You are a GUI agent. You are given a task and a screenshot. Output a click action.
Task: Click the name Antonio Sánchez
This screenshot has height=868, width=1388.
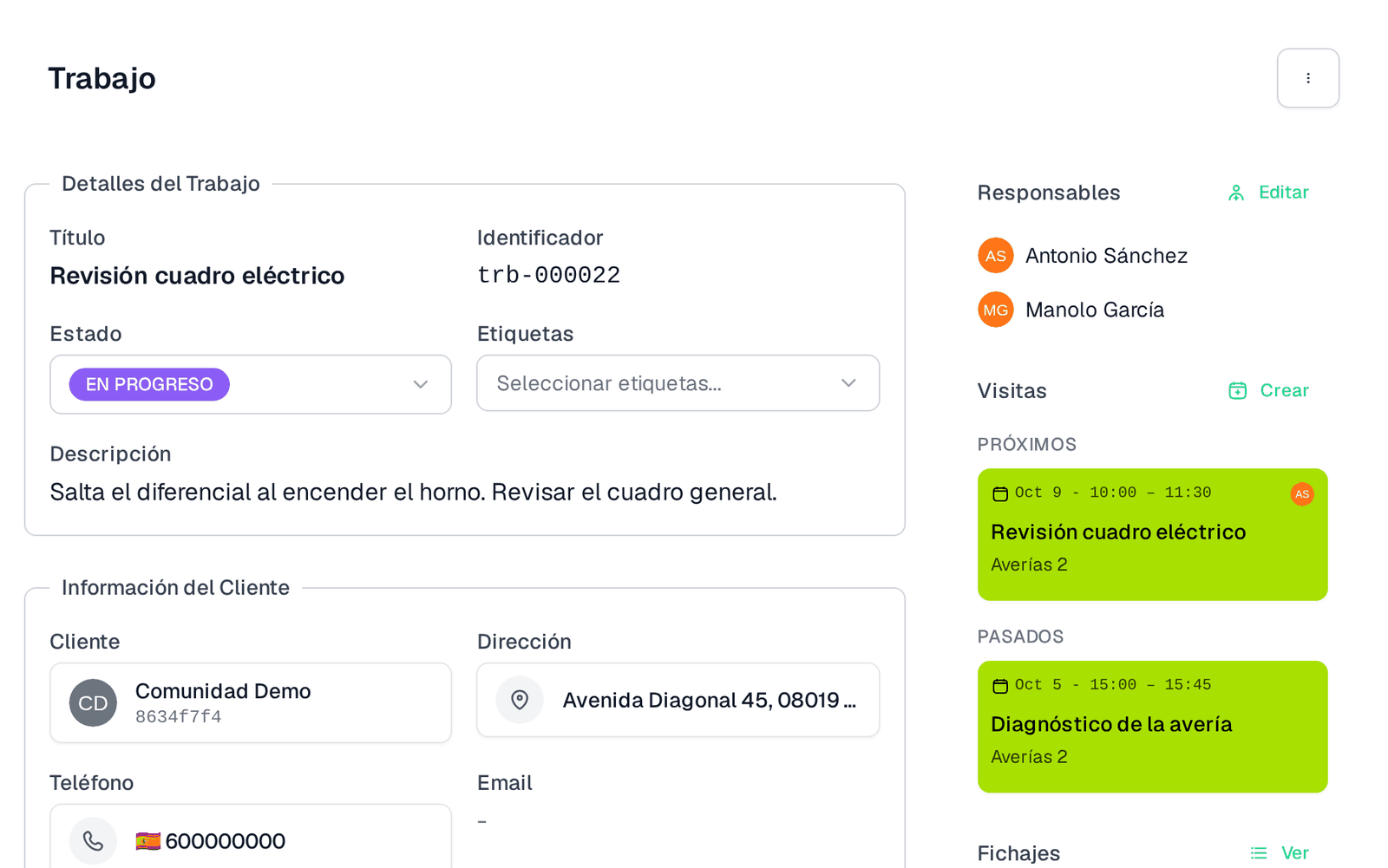[1106, 256]
